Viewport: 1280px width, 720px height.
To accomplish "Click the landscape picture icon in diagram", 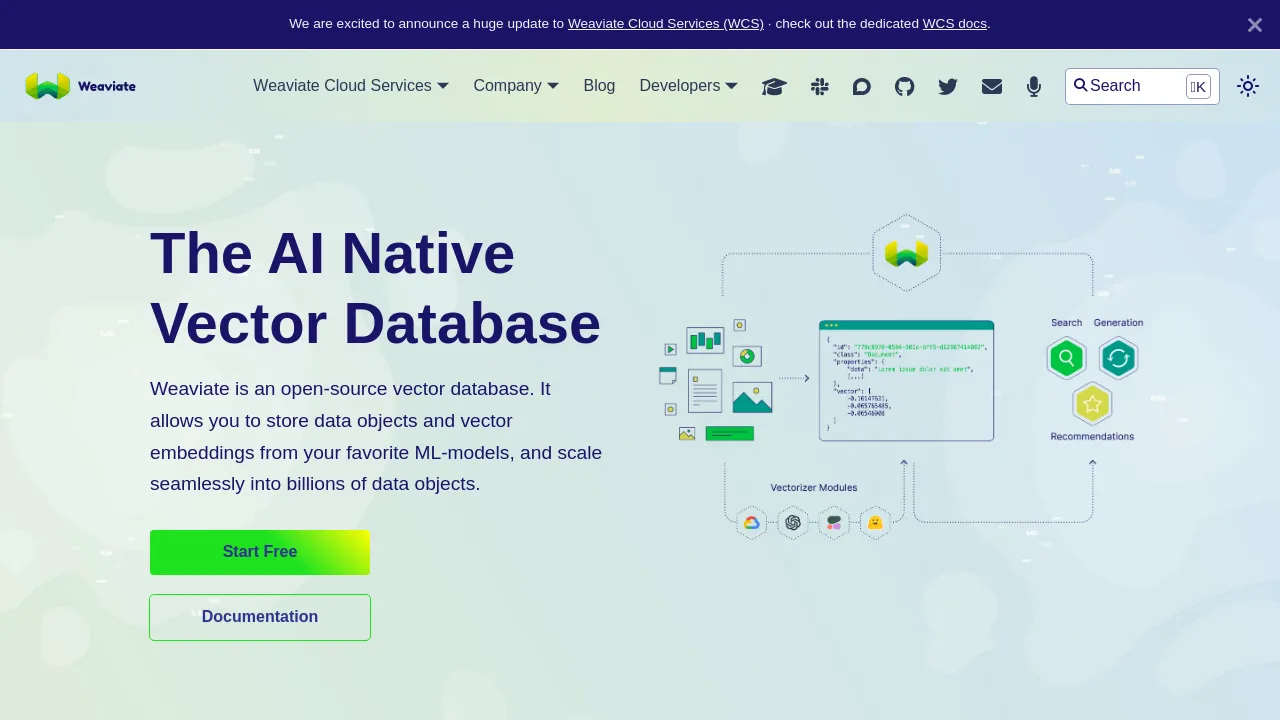I will point(752,397).
